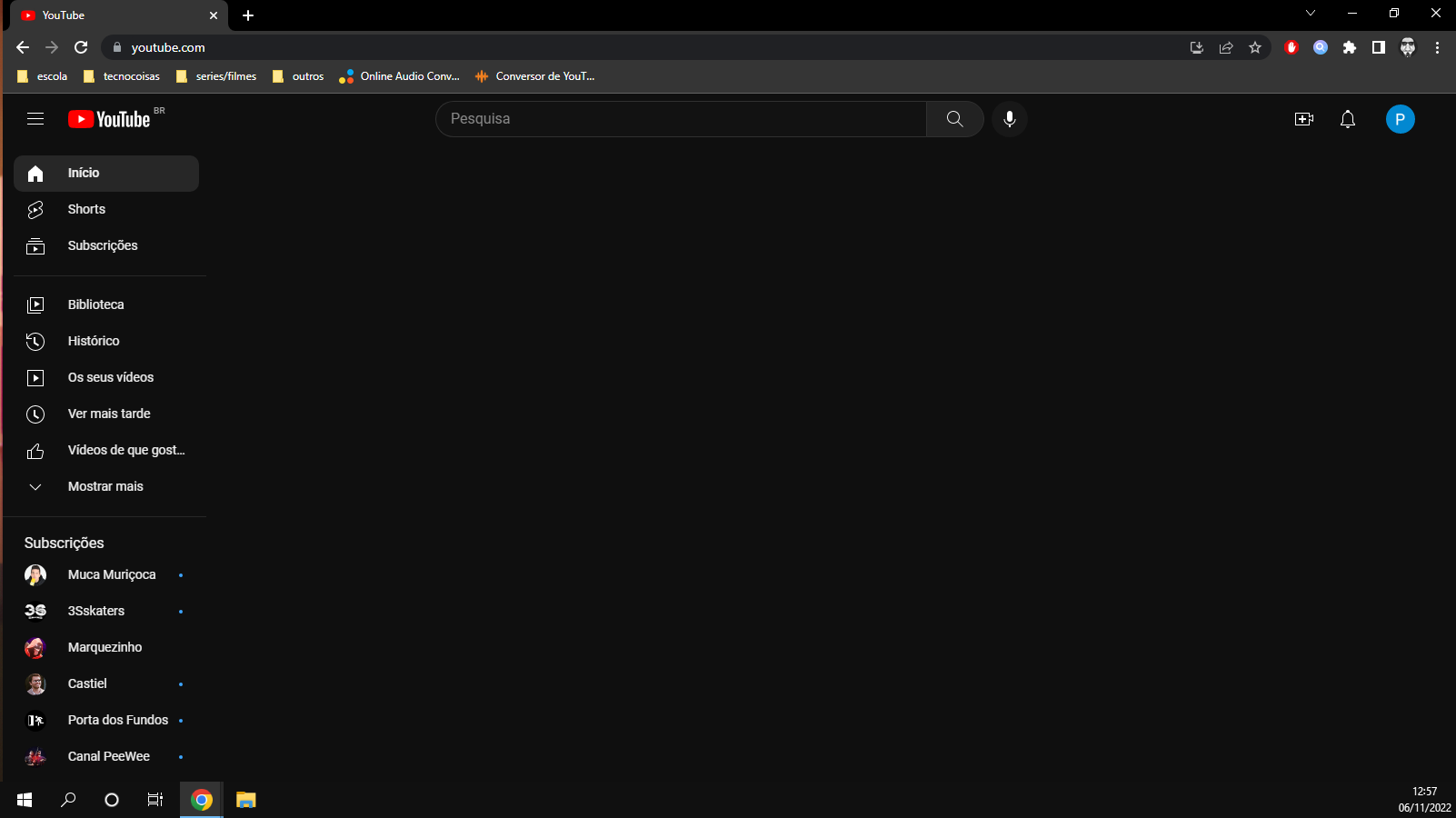Click the Muca Muriçoca channel avatar
Screen dimensions: 1456x818
click(35, 575)
